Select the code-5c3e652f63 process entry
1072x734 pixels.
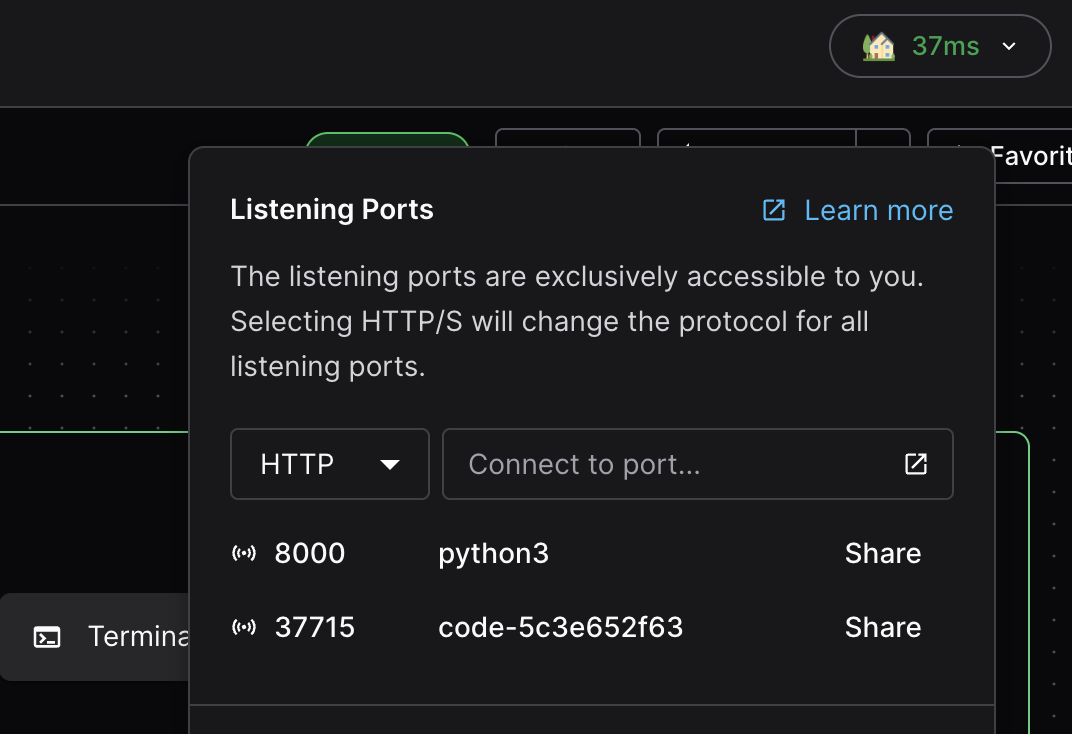point(560,627)
